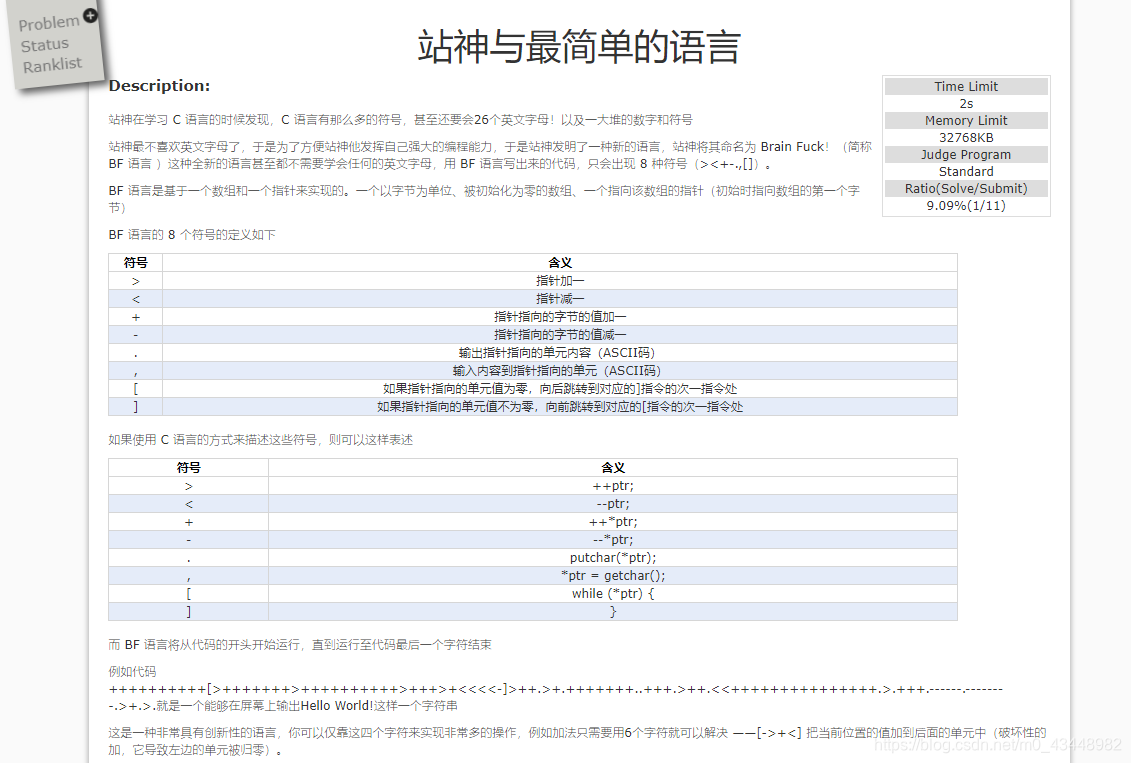Open the Ranklist link in the side note

click(52, 65)
